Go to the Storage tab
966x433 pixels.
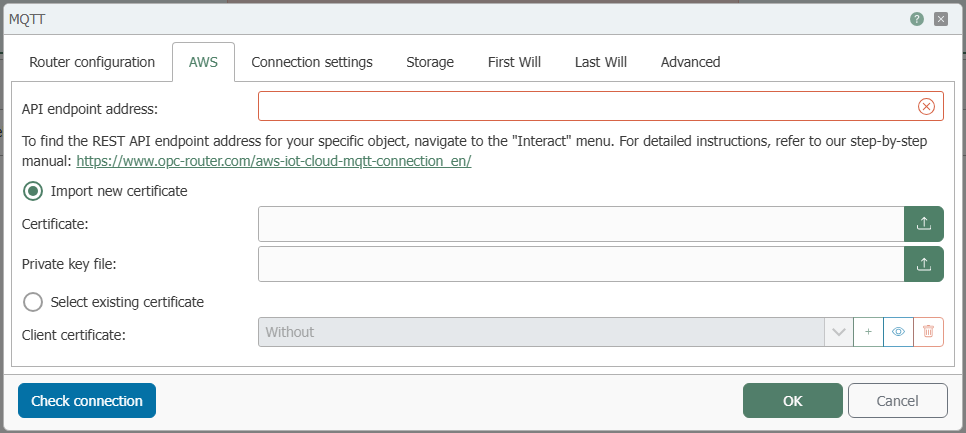[x=430, y=62]
